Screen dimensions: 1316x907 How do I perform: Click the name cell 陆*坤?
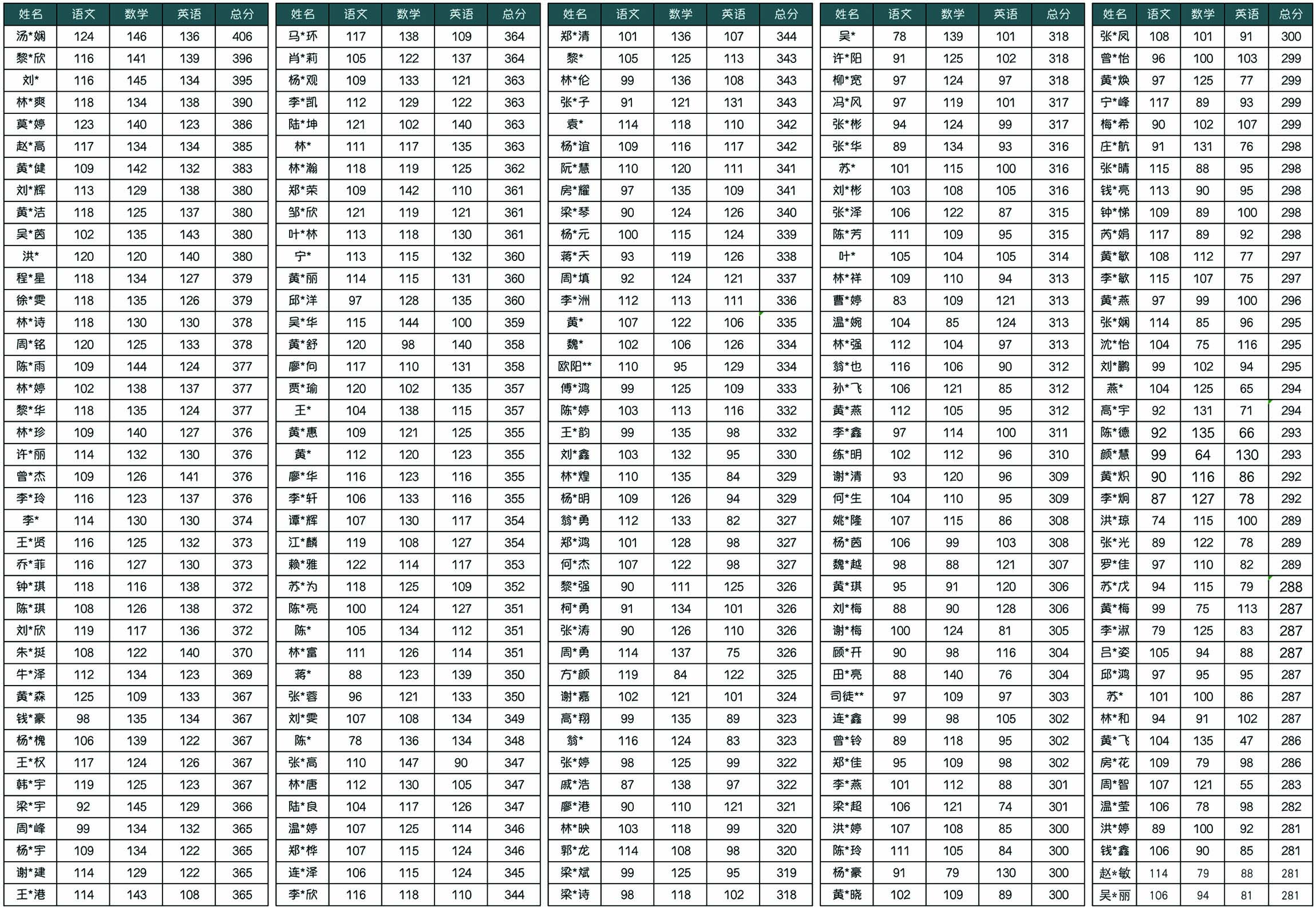click(303, 124)
